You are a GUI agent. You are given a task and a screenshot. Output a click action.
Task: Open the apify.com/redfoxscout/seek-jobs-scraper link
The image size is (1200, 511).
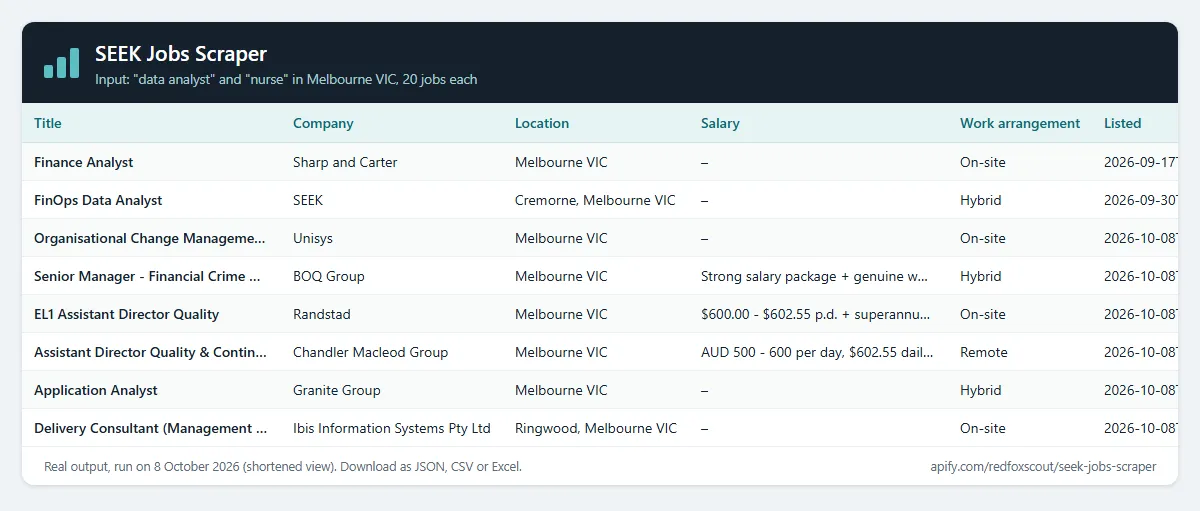coord(1043,466)
